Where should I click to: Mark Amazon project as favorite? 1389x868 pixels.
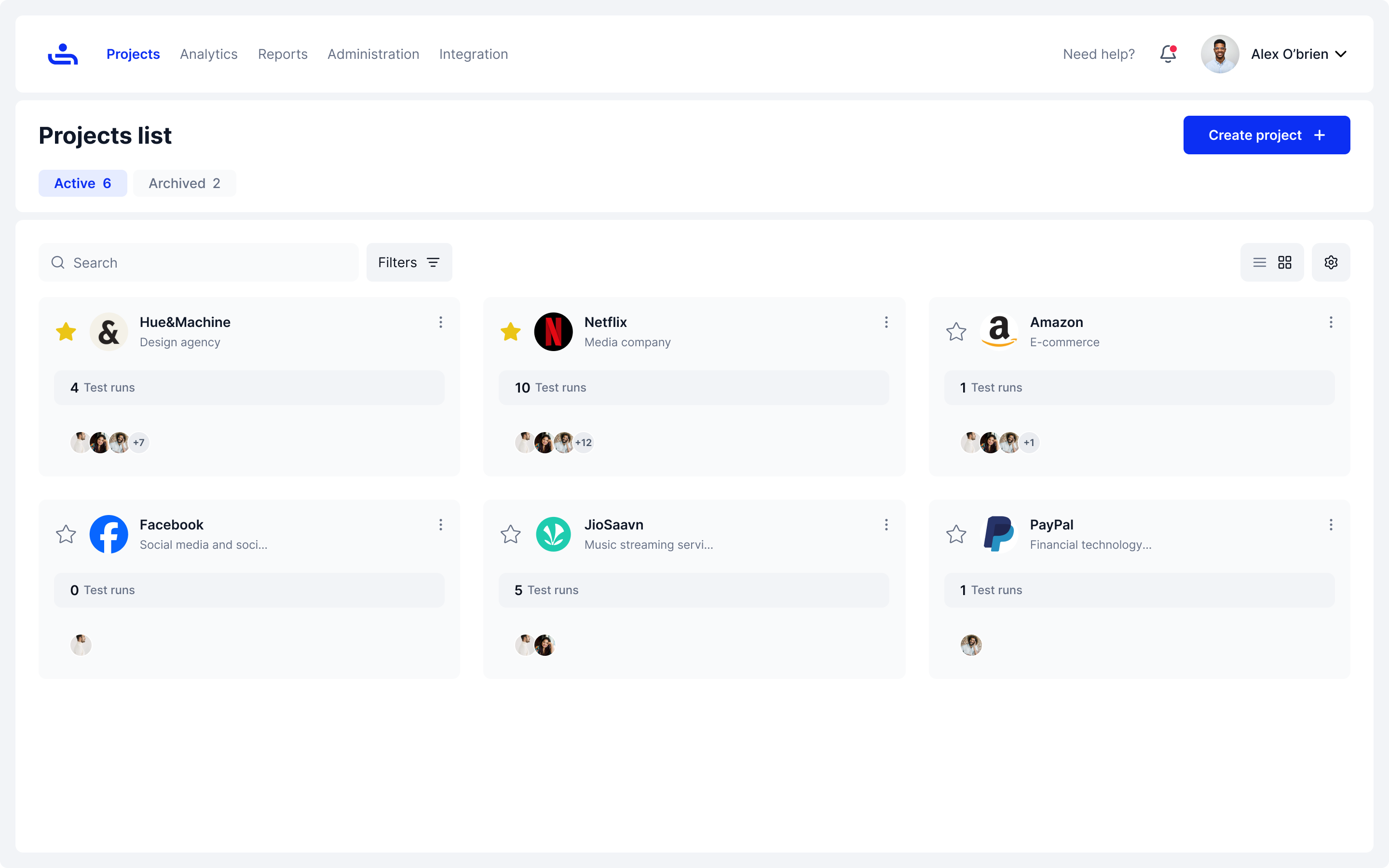click(x=955, y=332)
